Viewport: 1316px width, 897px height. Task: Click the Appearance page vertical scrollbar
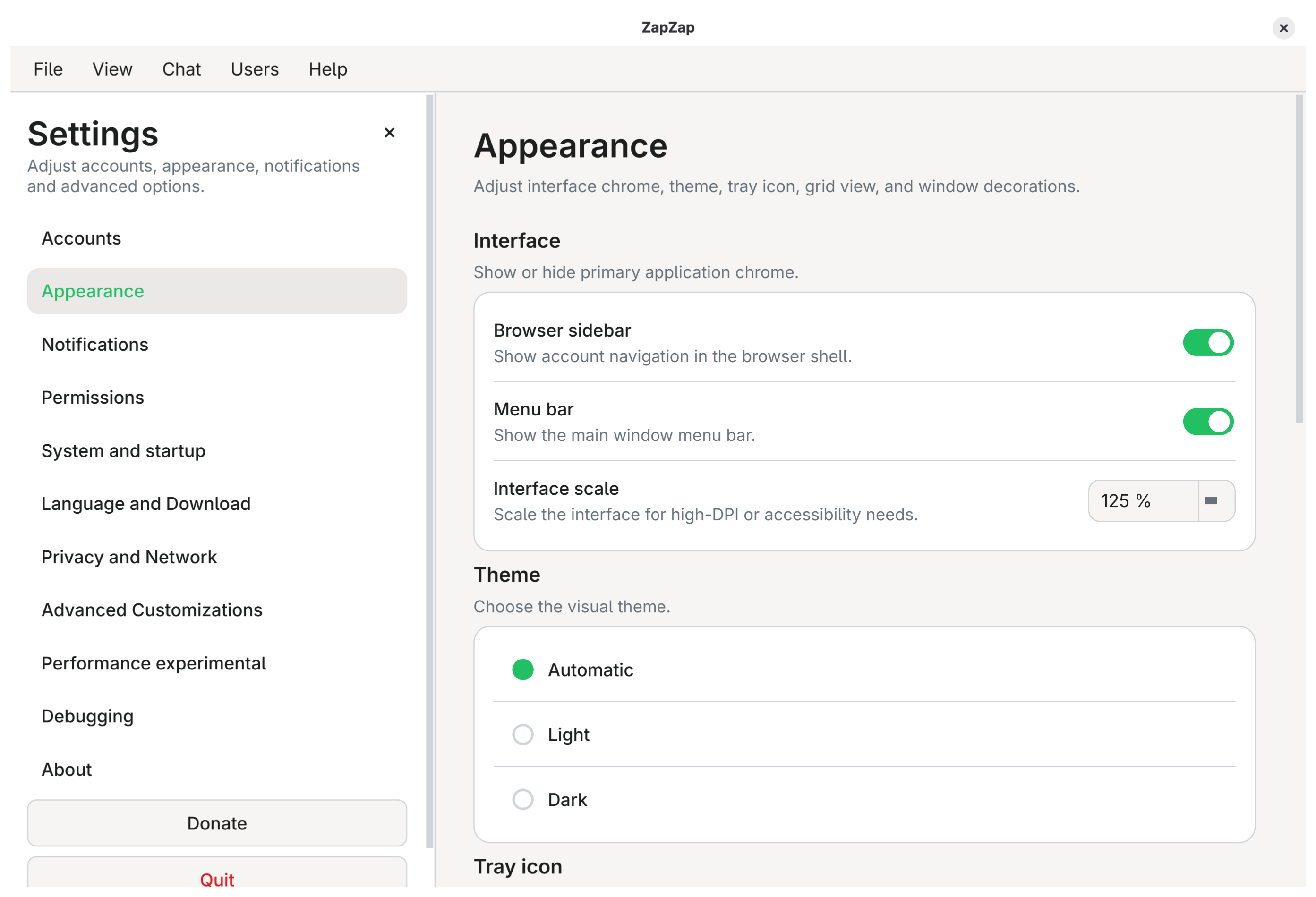click(x=1299, y=259)
